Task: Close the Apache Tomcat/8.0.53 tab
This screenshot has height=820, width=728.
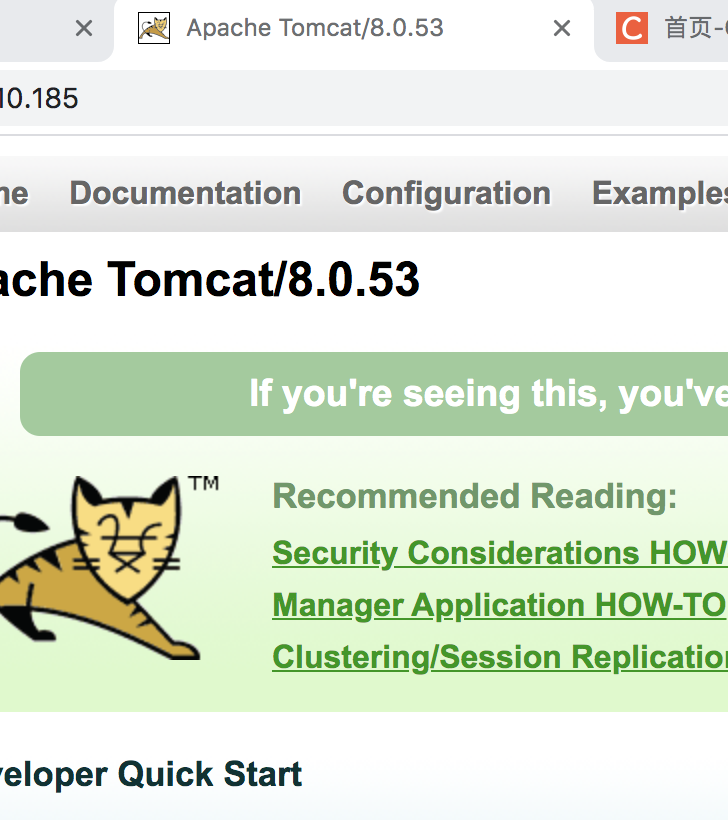Action: click(562, 28)
